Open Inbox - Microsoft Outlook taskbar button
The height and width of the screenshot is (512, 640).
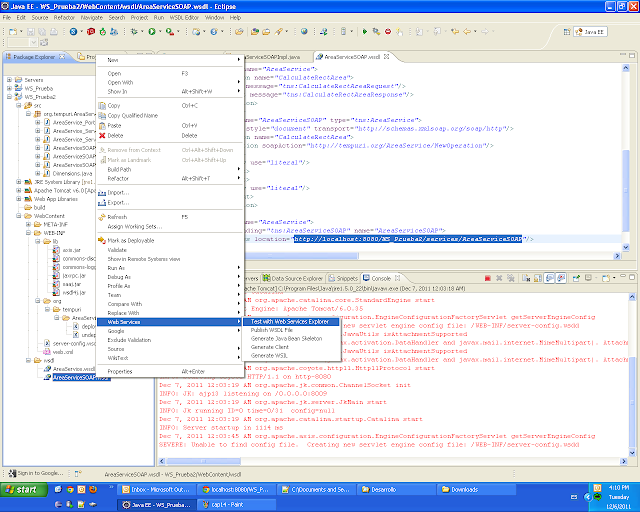coord(156,490)
